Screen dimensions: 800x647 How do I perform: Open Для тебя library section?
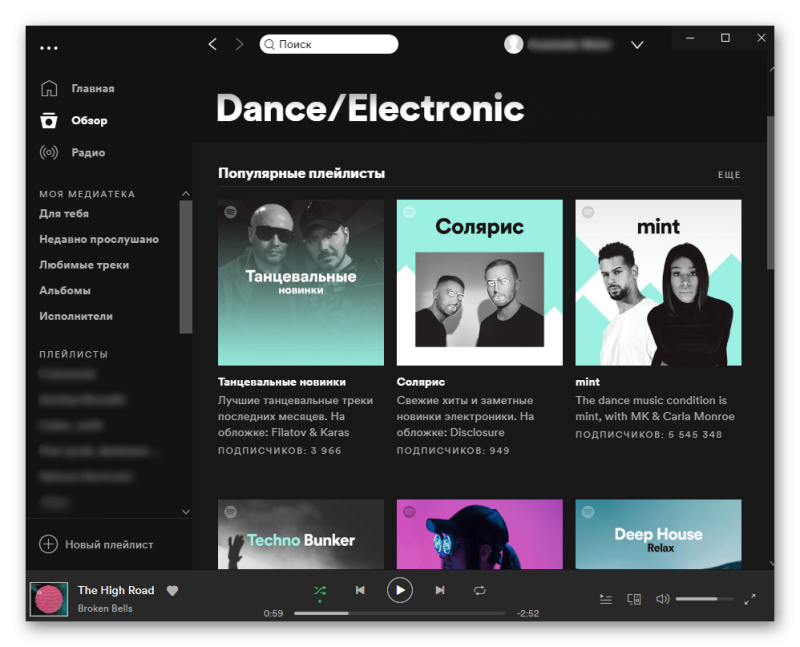(64, 213)
